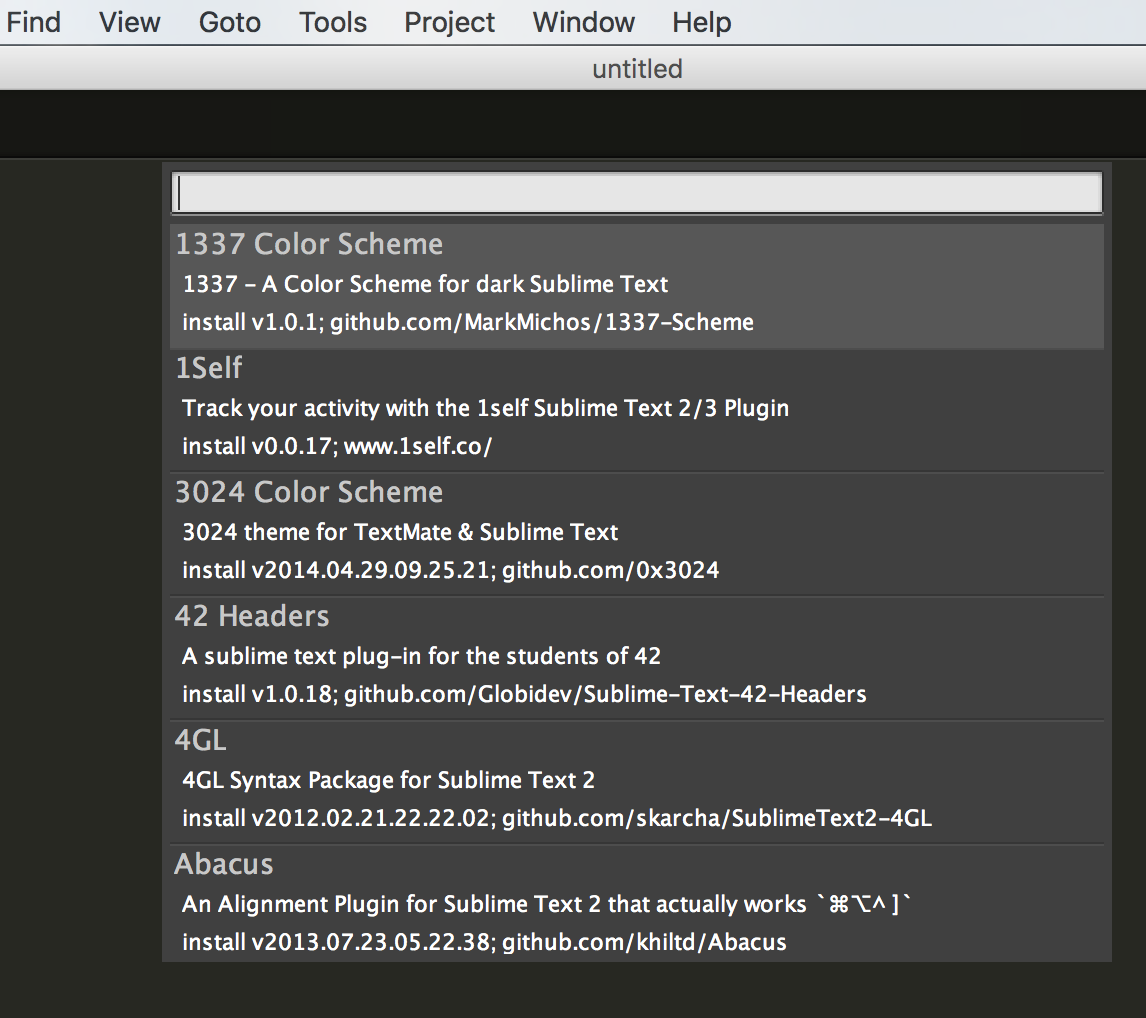This screenshot has width=1146, height=1018.
Task: Click the 'untitled' window title
Action: click(x=637, y=69)
